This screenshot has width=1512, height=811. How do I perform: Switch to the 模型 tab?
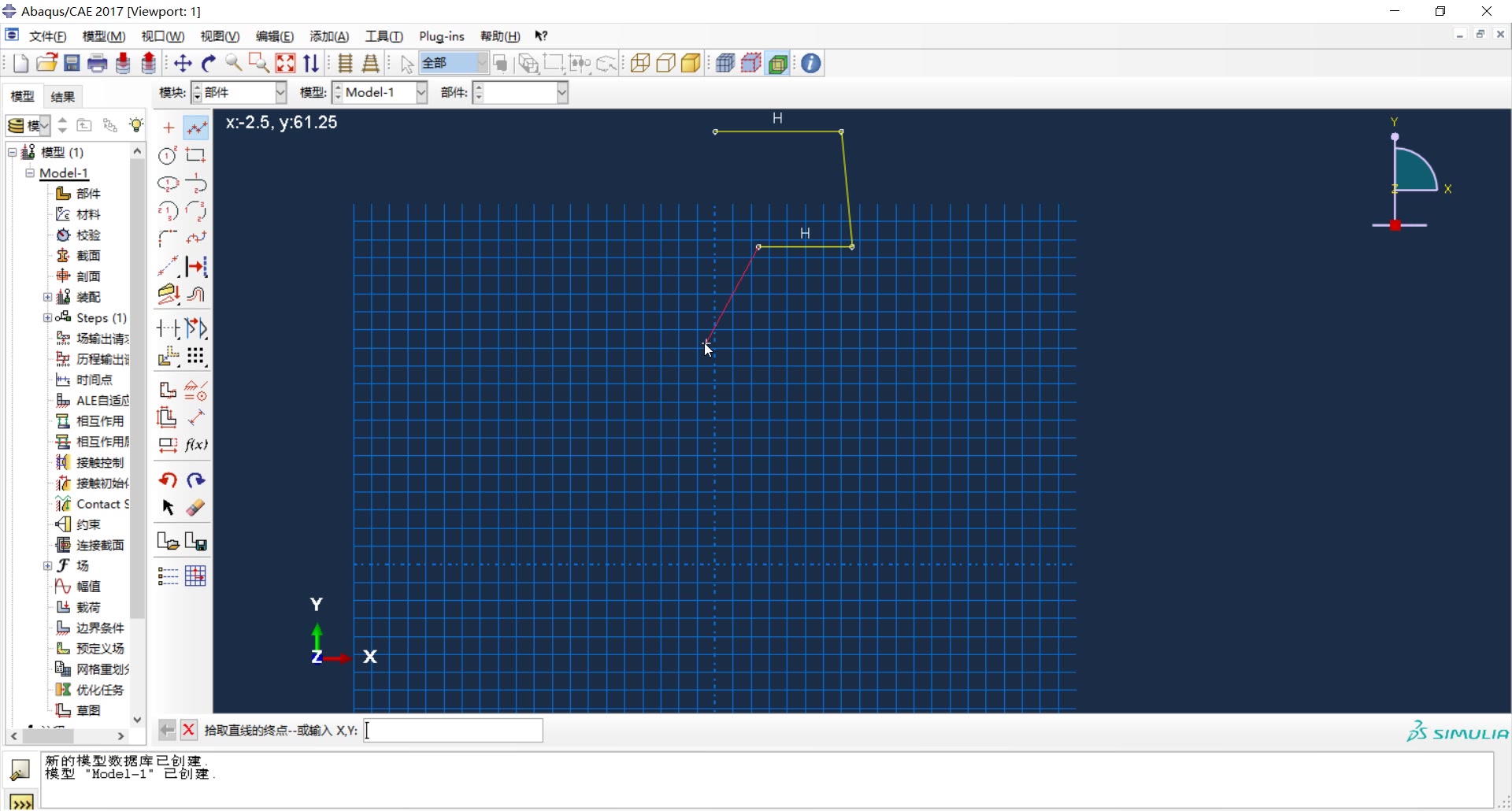coord(22,97)
